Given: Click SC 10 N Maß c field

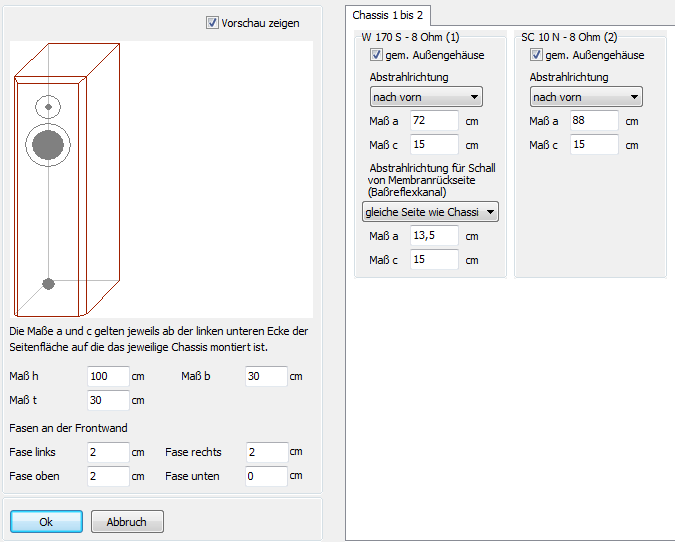Looking at the screenshot, I should 594,145.
